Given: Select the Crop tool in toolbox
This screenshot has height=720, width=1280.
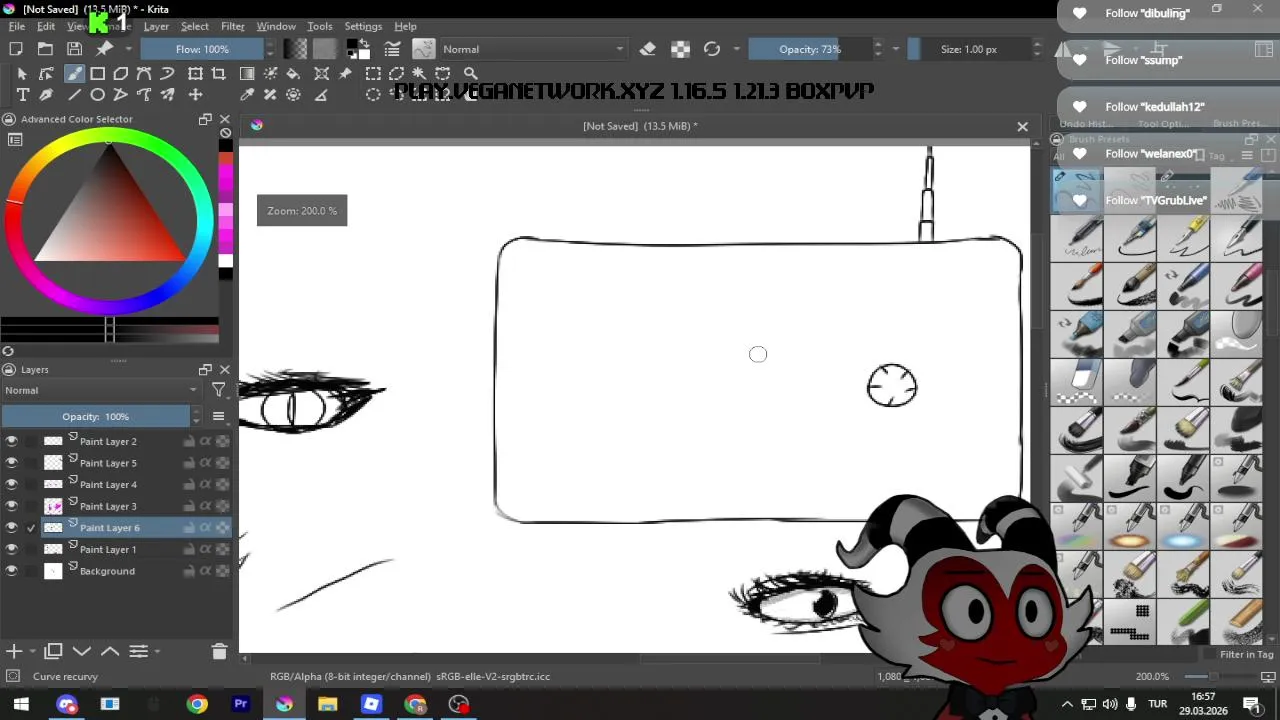Looking at the screenshot, I should click(x=218, y=73).
